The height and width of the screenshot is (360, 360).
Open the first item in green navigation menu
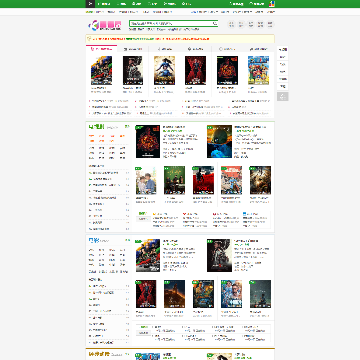(x=104, y=4)
